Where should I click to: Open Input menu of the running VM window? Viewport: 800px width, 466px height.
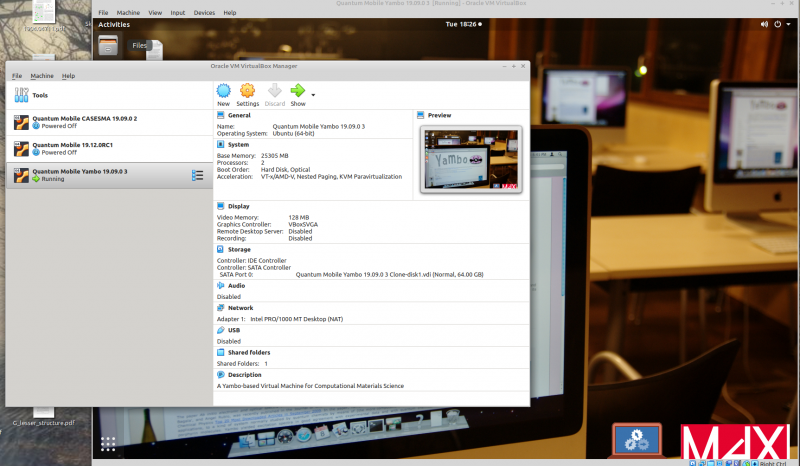click(x=178, y=12)
